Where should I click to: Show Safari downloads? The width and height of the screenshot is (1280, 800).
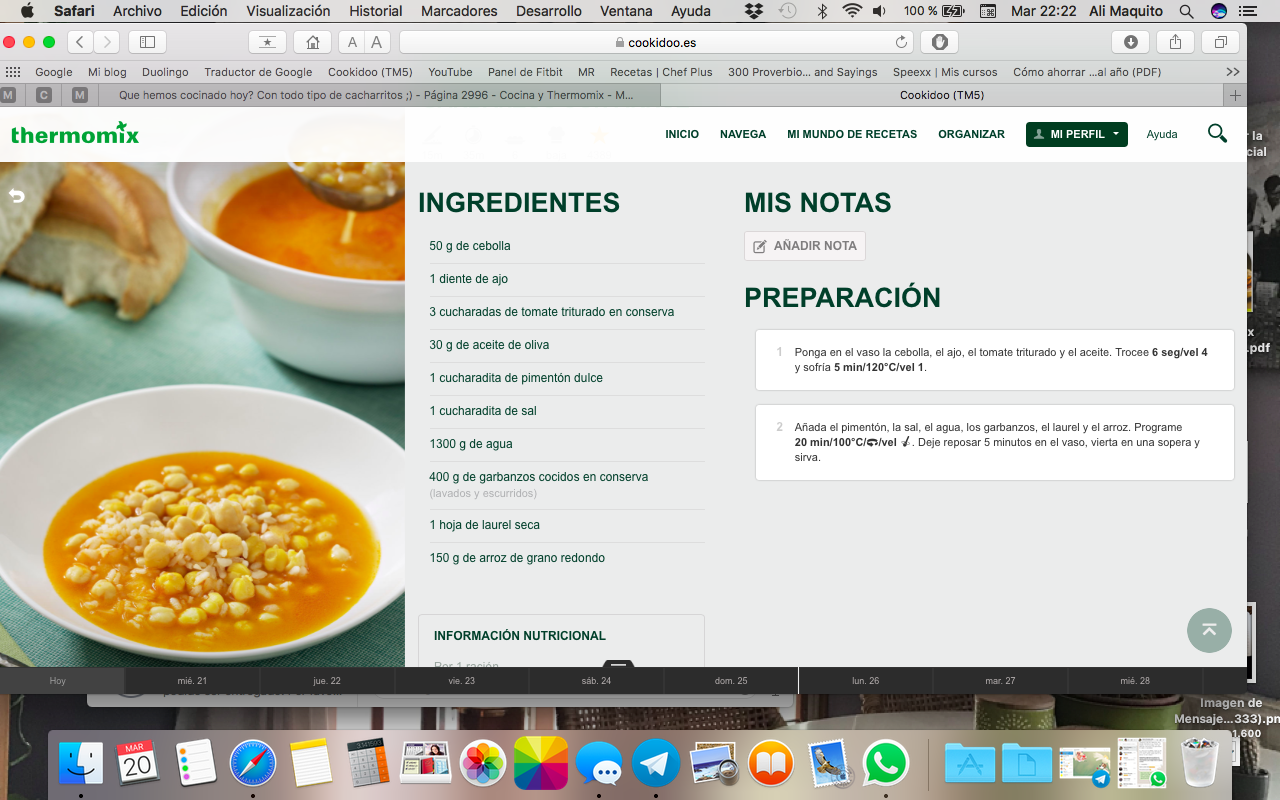pyautogui.click(x=1131, y=42)
